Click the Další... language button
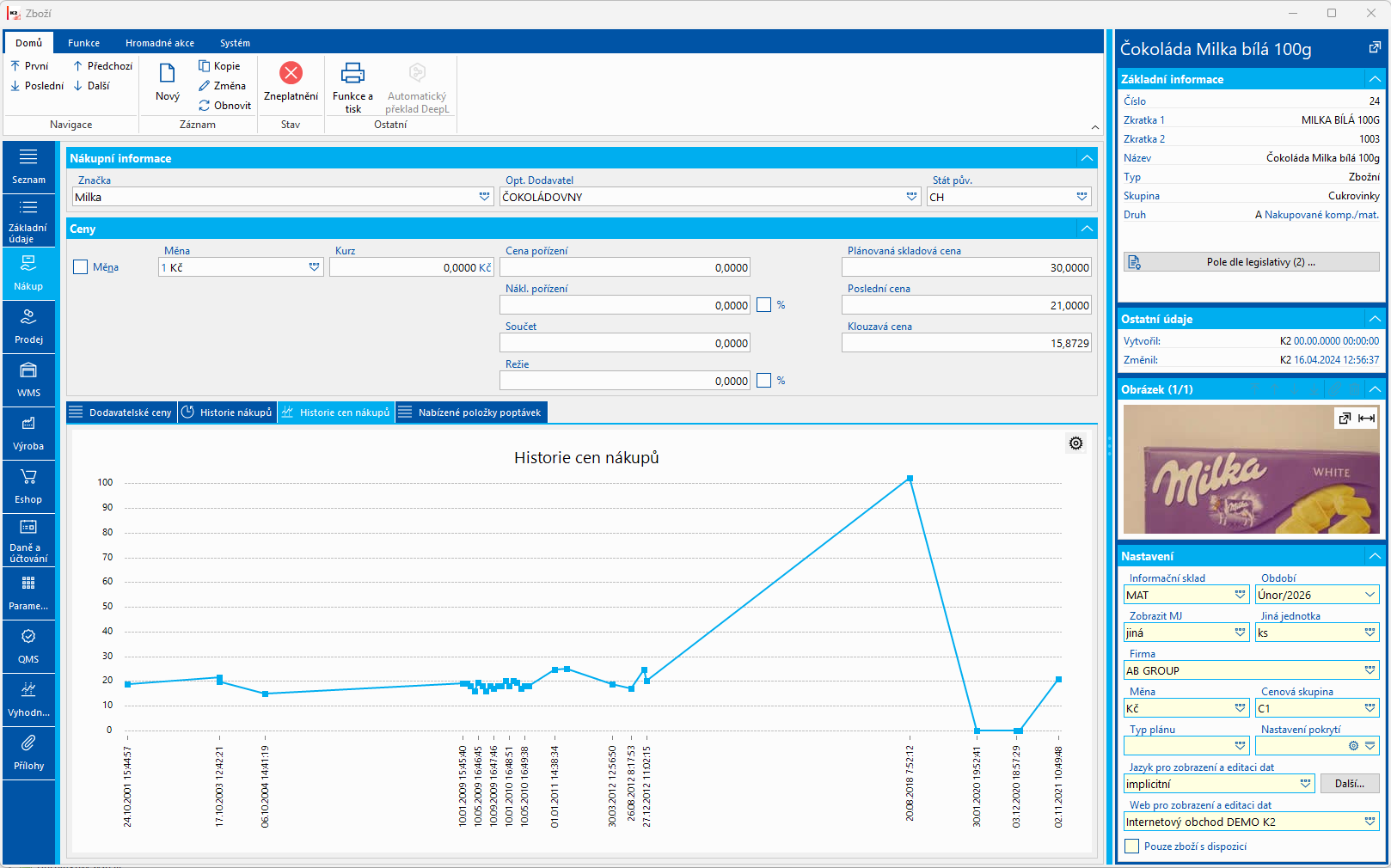The image size is (1391, 868). pos(1349,784)
